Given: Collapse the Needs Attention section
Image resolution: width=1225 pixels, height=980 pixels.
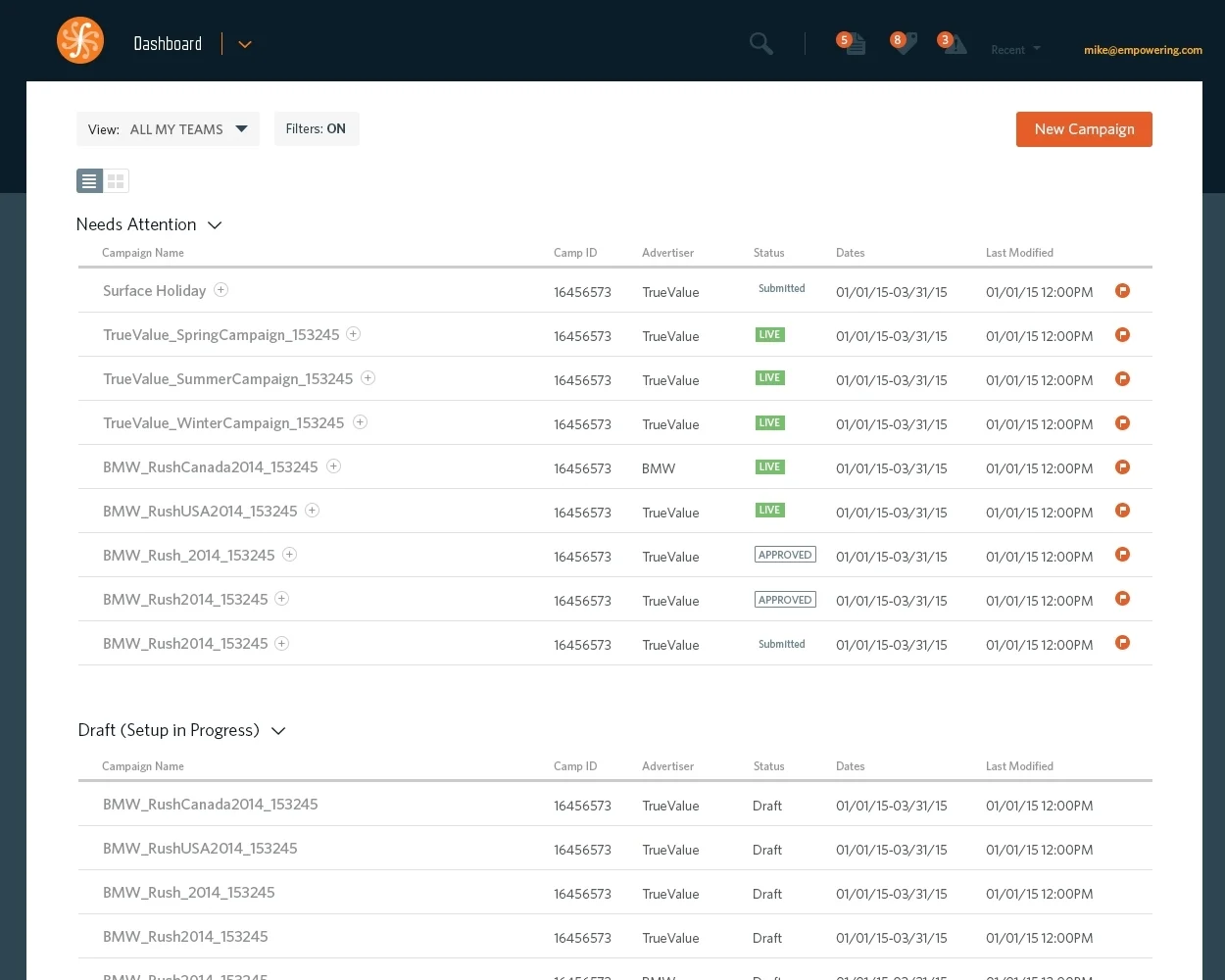Looking at the screenshot, I should (215, 225).
